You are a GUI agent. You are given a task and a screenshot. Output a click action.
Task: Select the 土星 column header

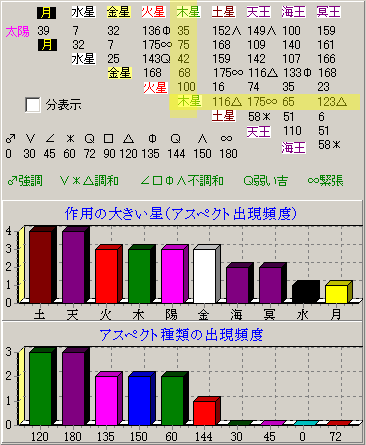224,12
